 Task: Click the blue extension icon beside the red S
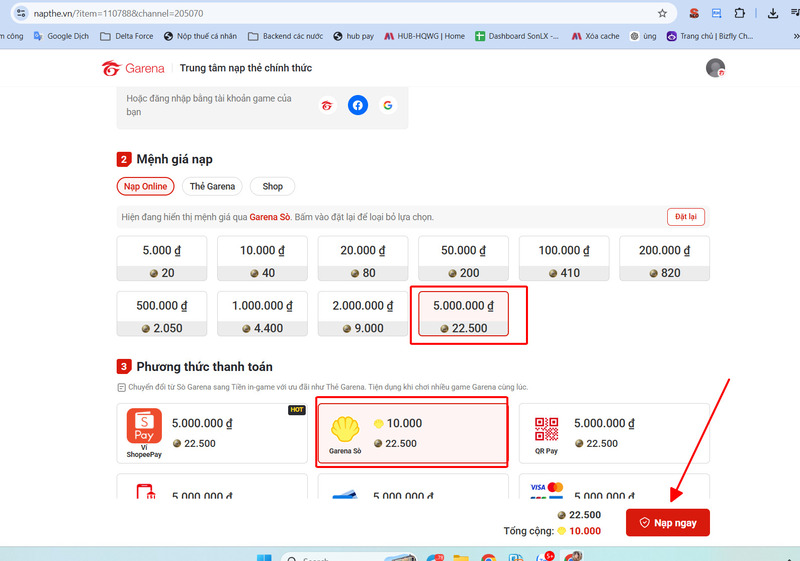[716, 13]
